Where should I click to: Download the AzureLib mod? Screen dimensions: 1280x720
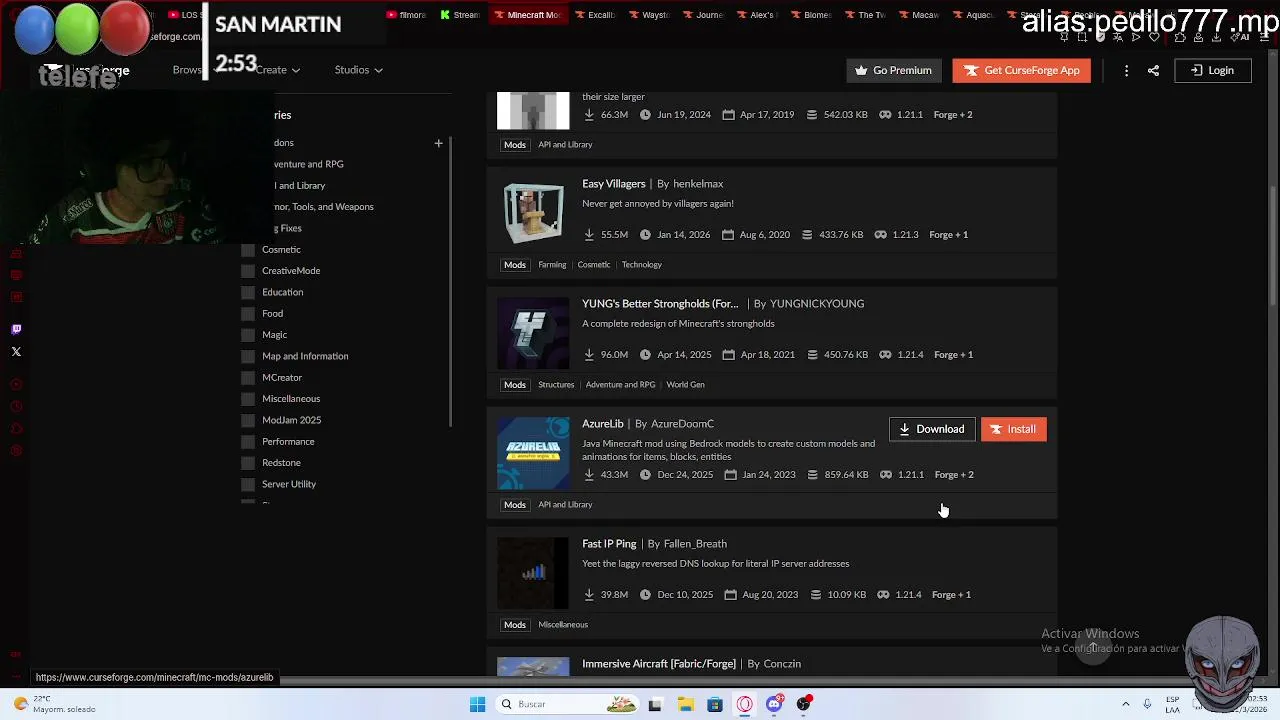click(932, 429)
